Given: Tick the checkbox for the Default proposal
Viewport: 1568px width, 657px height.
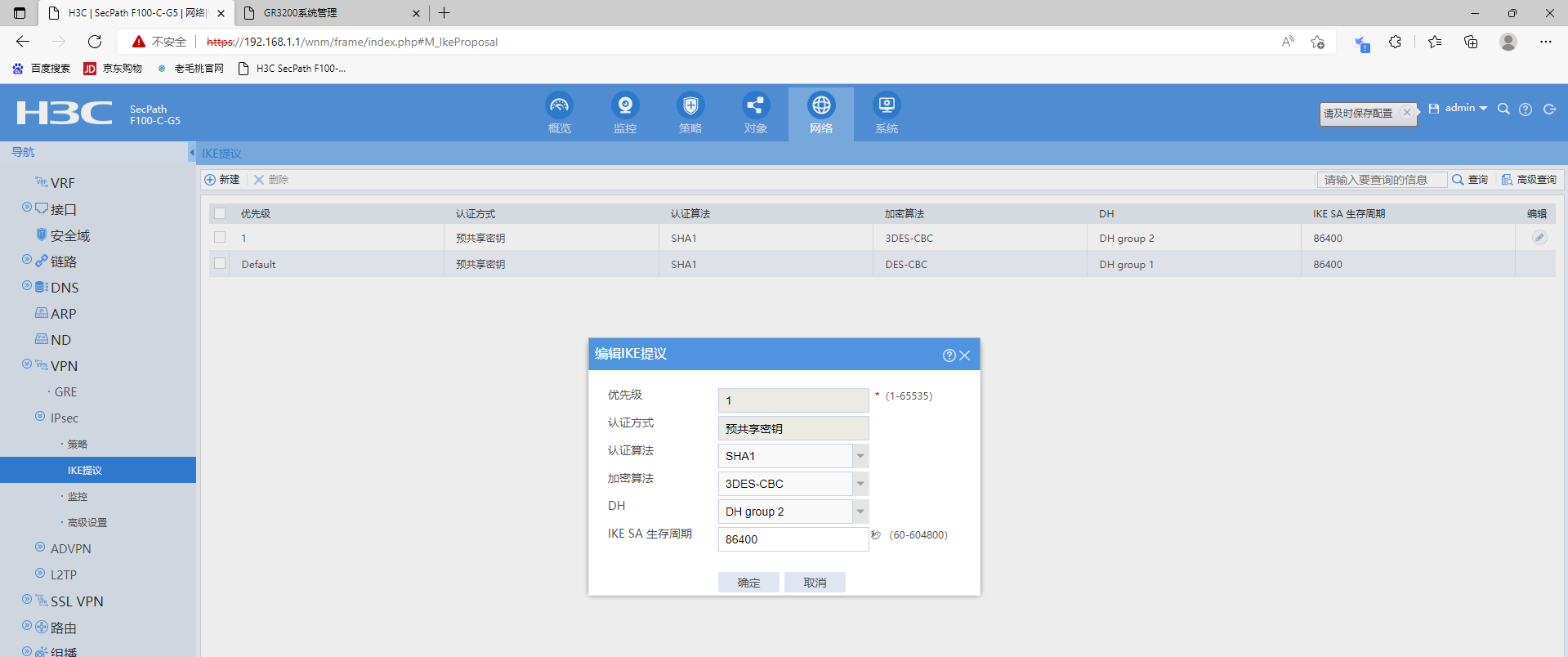Looking at the screenshot, I should [x=220, y=264].
